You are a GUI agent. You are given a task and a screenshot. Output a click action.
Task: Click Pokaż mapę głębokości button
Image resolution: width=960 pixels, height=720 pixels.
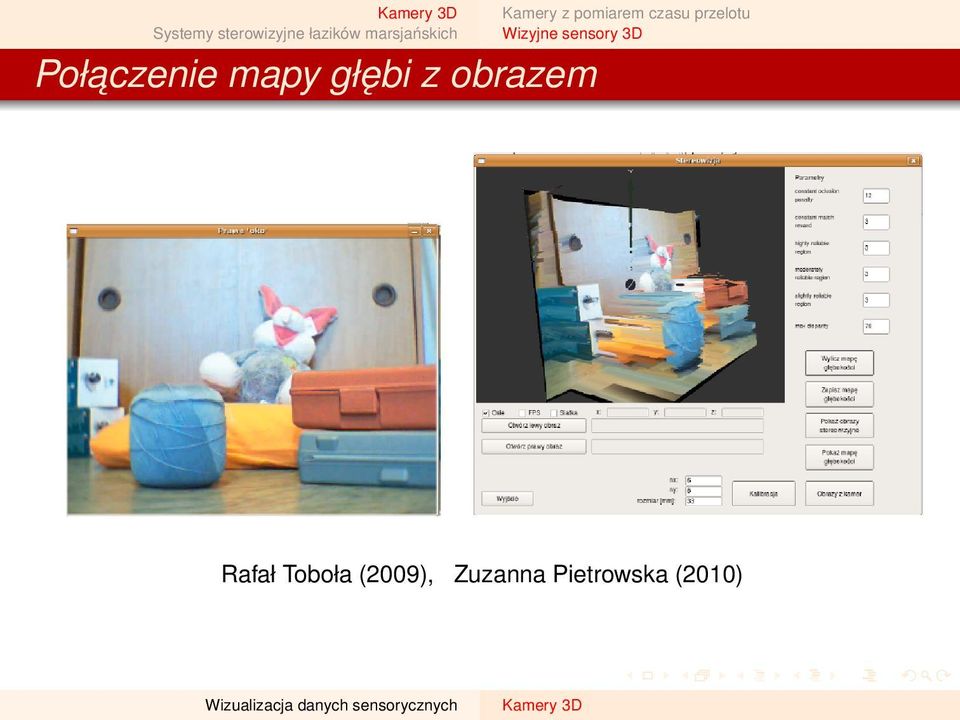pyautogui.click(x=839, y=457)
